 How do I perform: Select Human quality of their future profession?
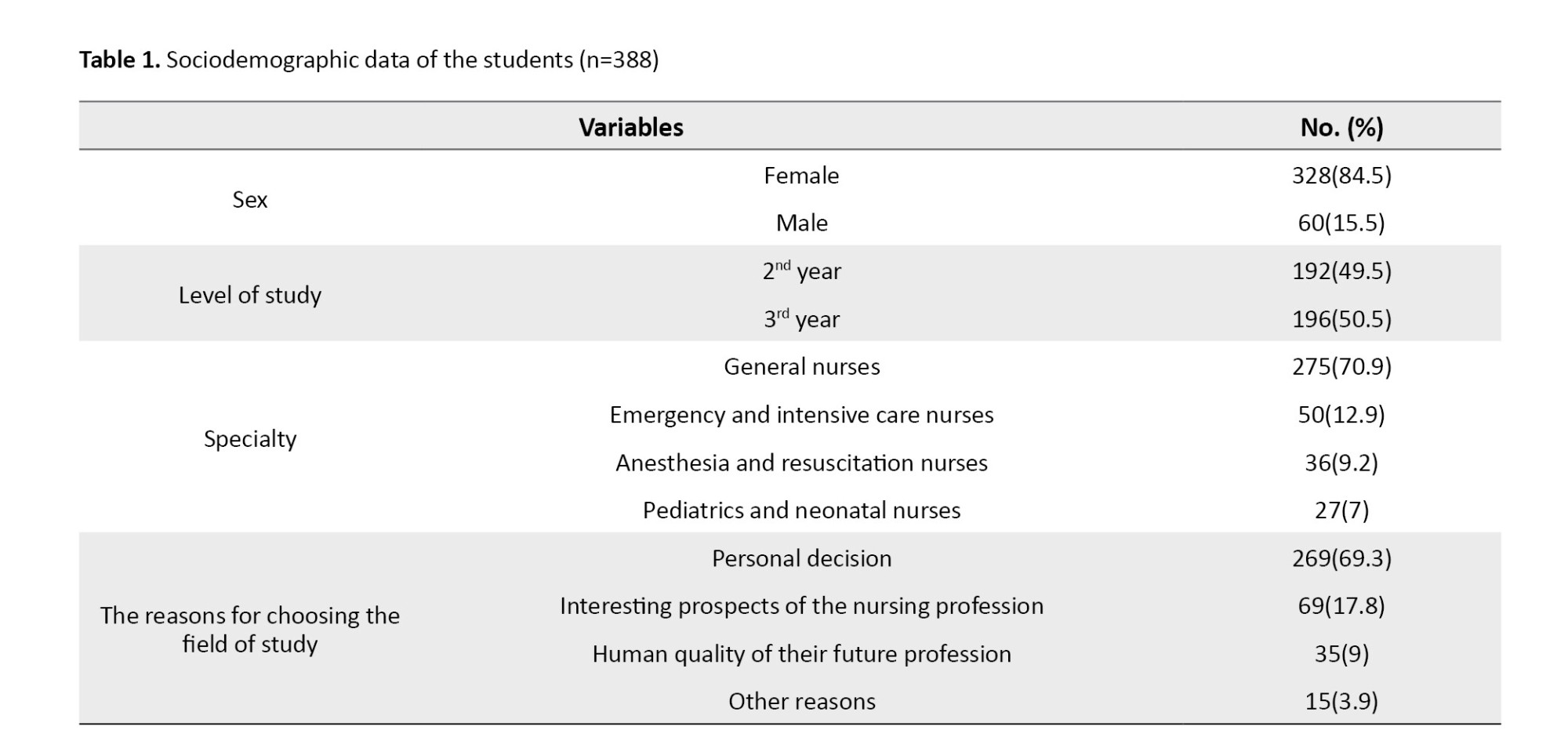pyautogui.click(x=801, y=654)
